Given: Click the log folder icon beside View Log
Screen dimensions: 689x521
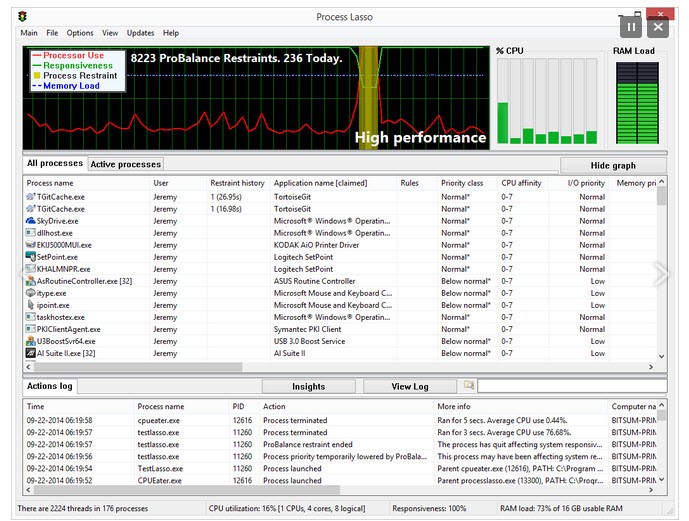Looking at the screenshot, I should 469,385.
